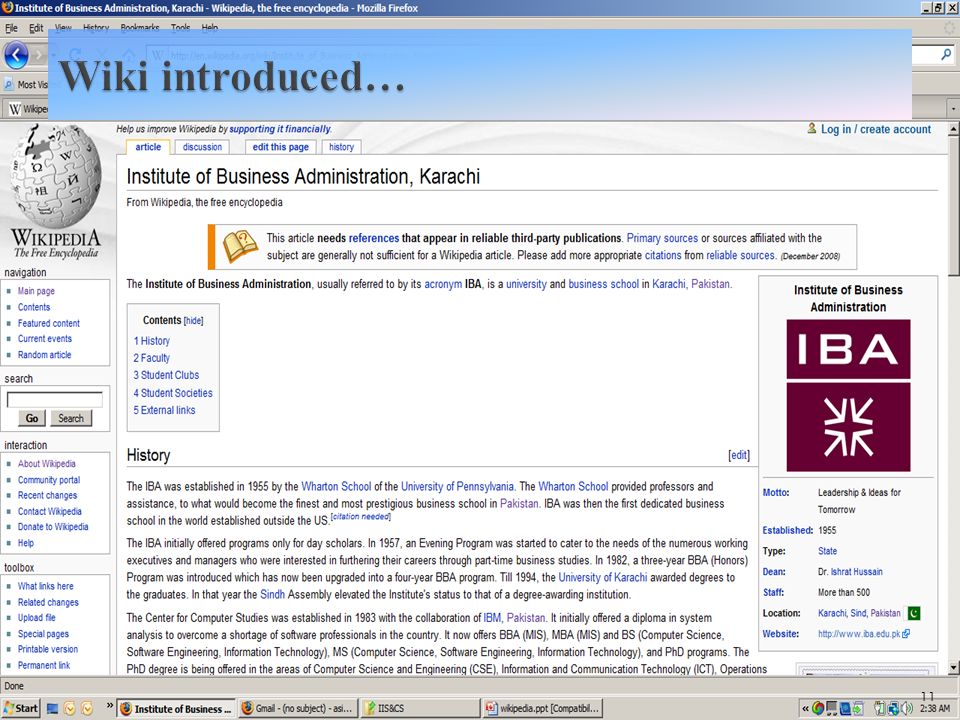The image size is (960, 720).
Task: Switch to the discussion tab
Action: [x=202, y=147]
